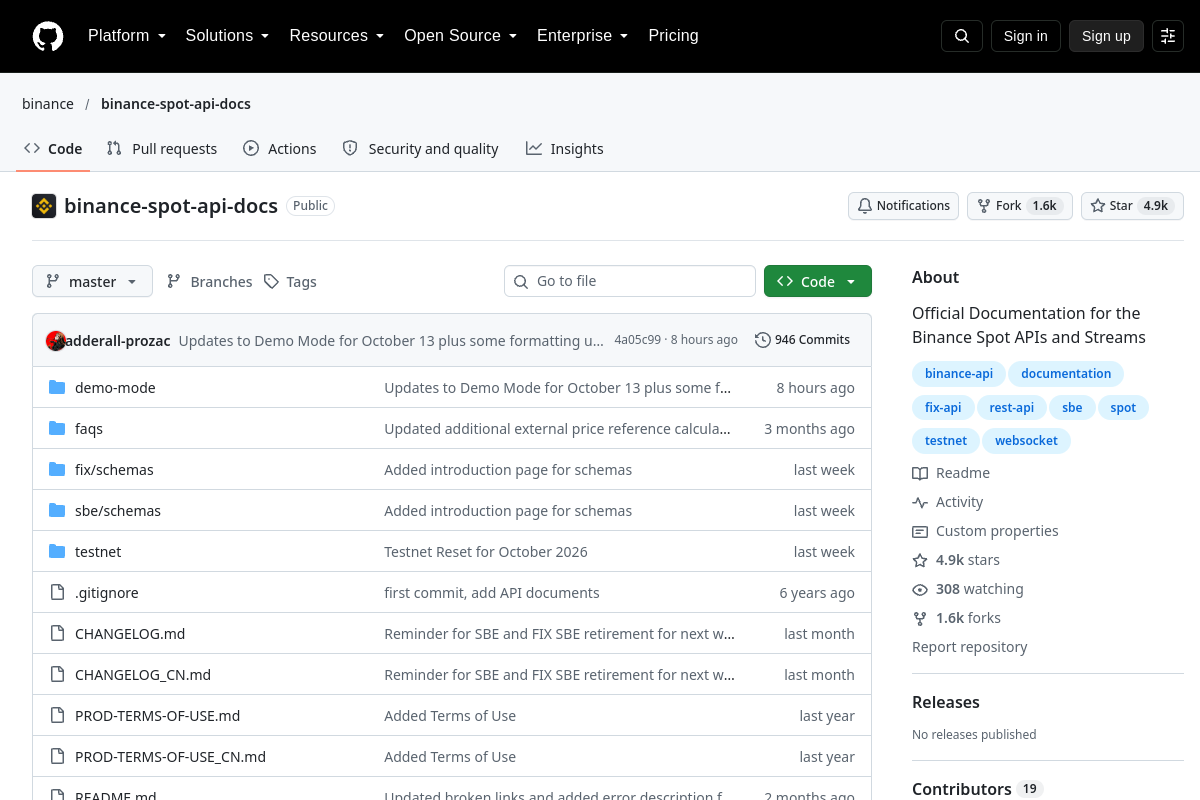Screen dimensions: 1200x800
Task: Click the Readme book icon
Action: pos(920,473)
